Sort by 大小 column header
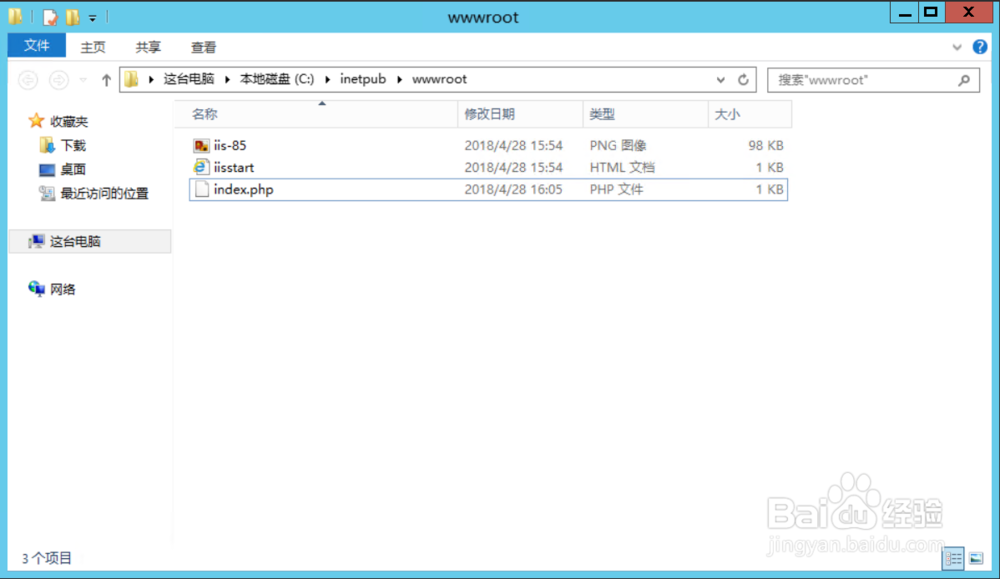The width and height of the screenshot is (1000, 579). tap(749, 114)
